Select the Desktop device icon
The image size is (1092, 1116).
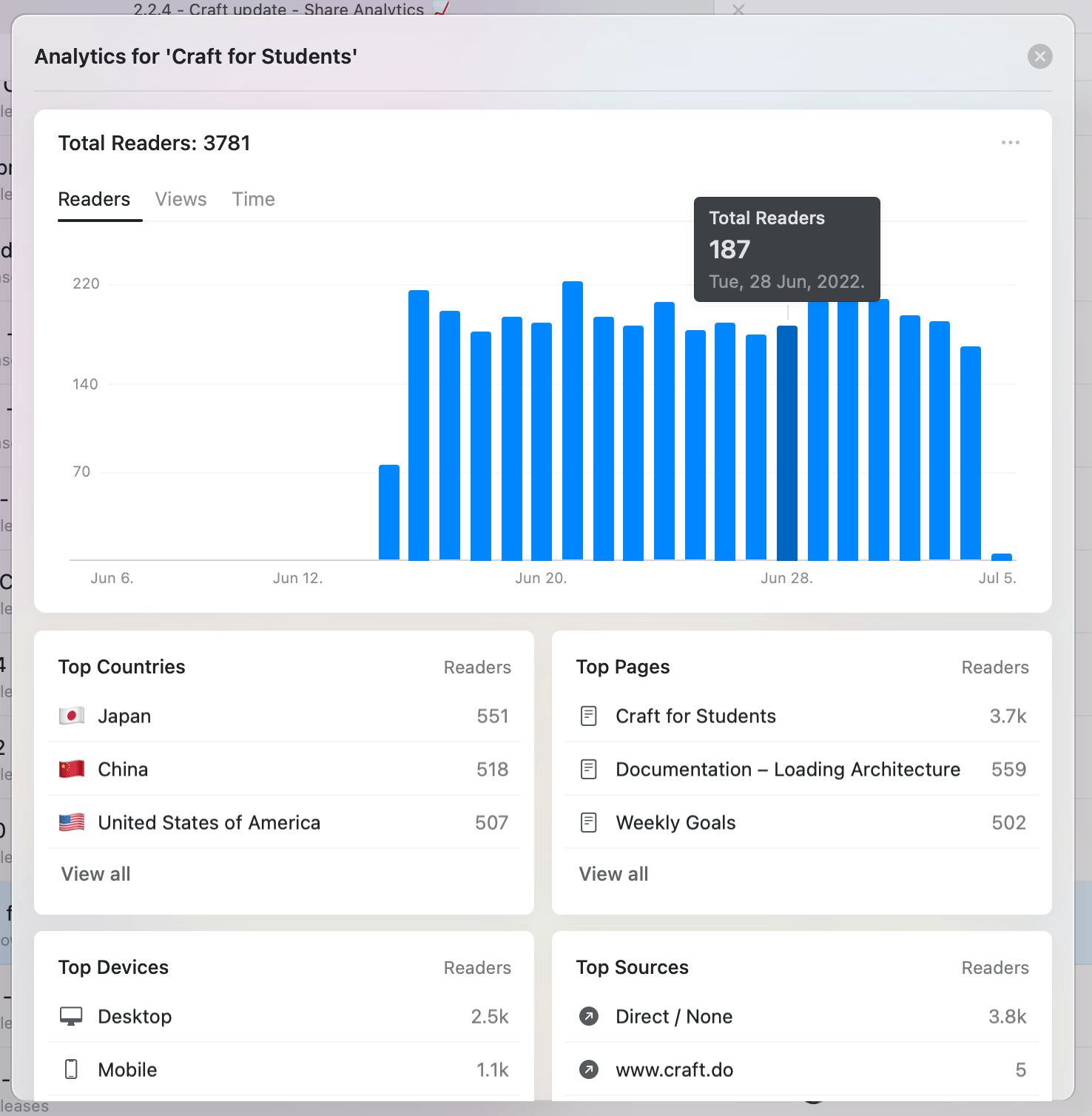(x=72, y=1016)
